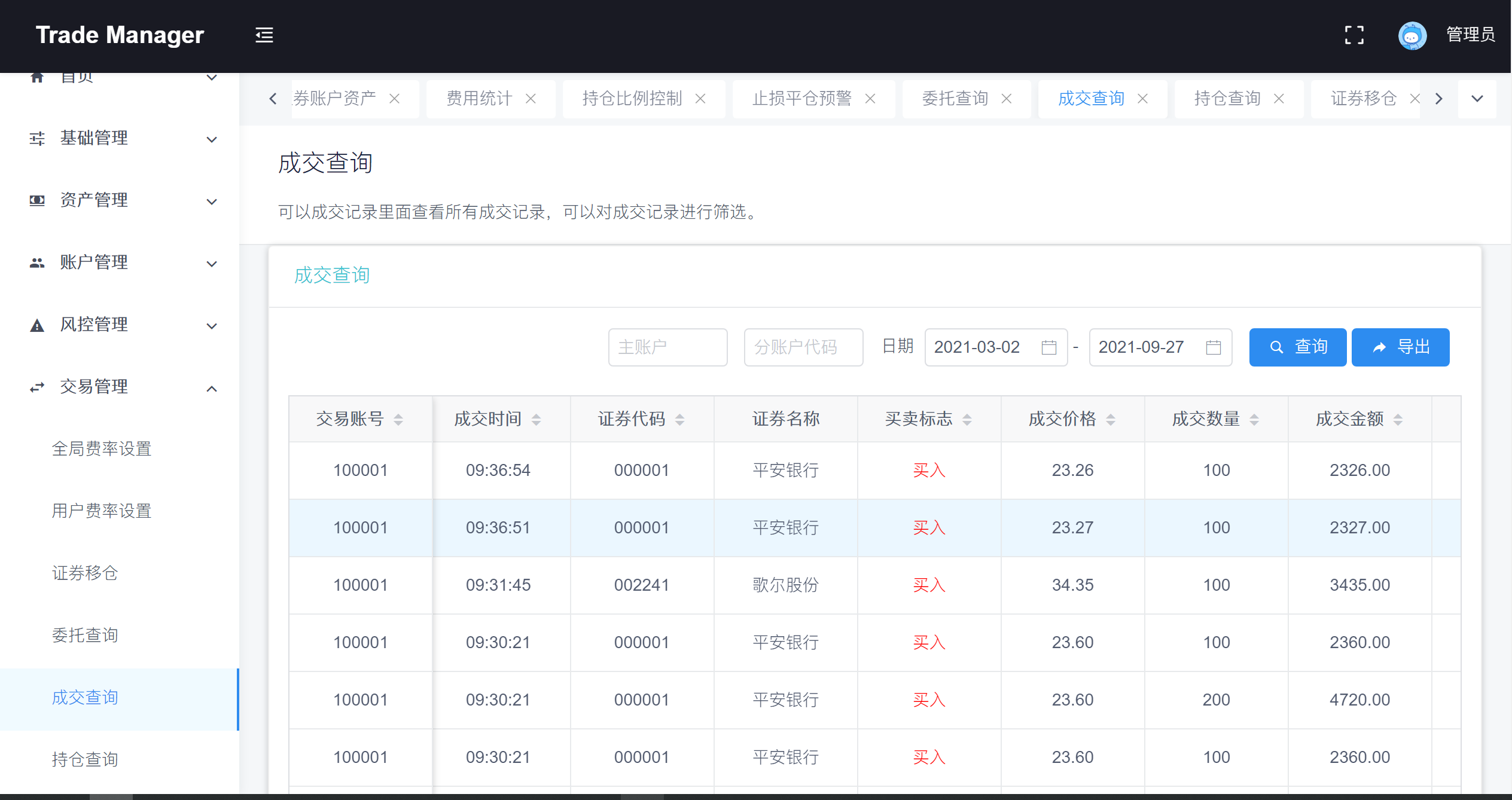The height and width of the screenshot is (800, 1512).
Task: Expand the 风控管理 menu
Action: 211,326
